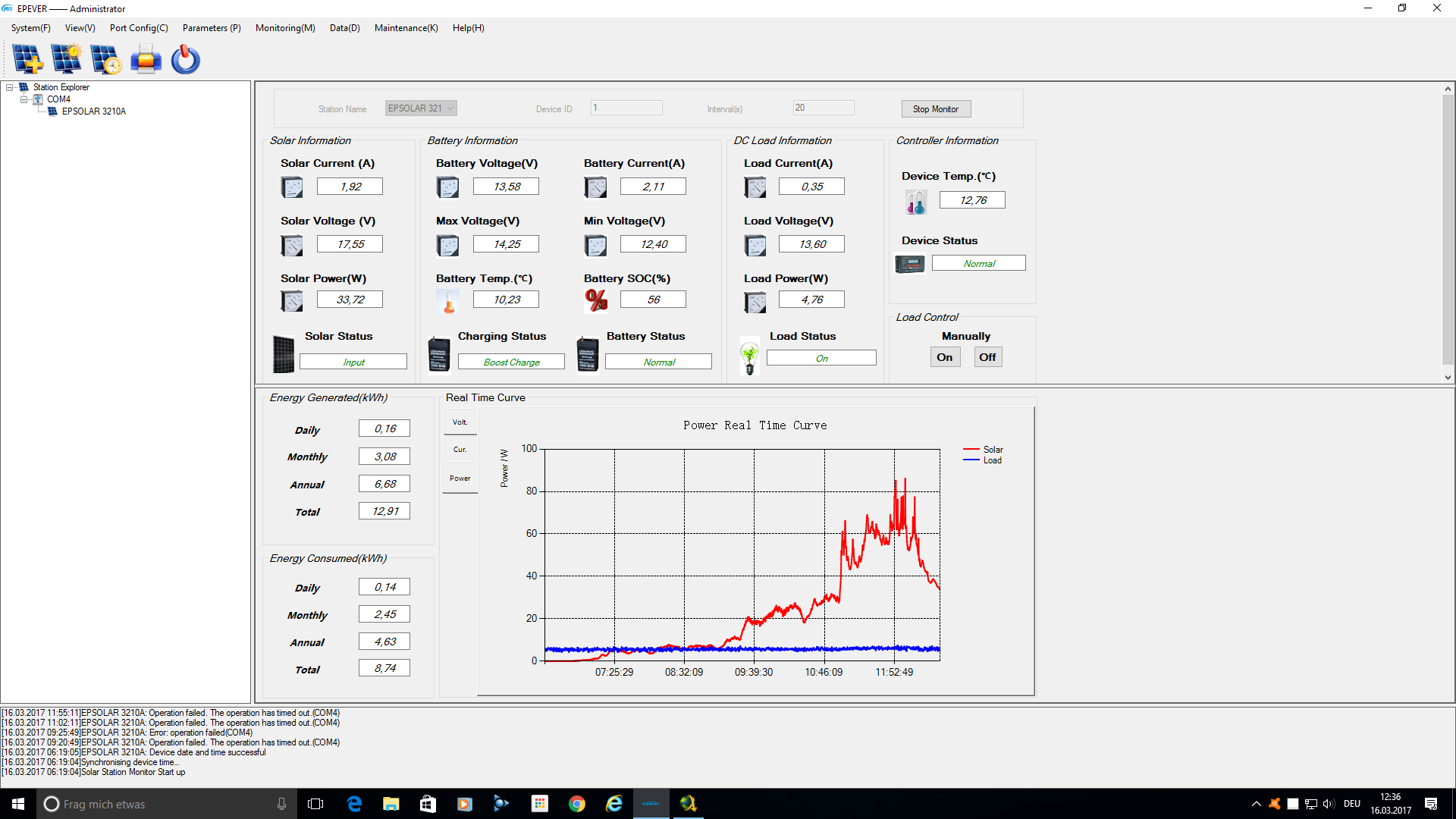Open the real-time solar monitoring toolbar icon
This screenshot has height=819, width=1456.
click(x=67, y=59)
